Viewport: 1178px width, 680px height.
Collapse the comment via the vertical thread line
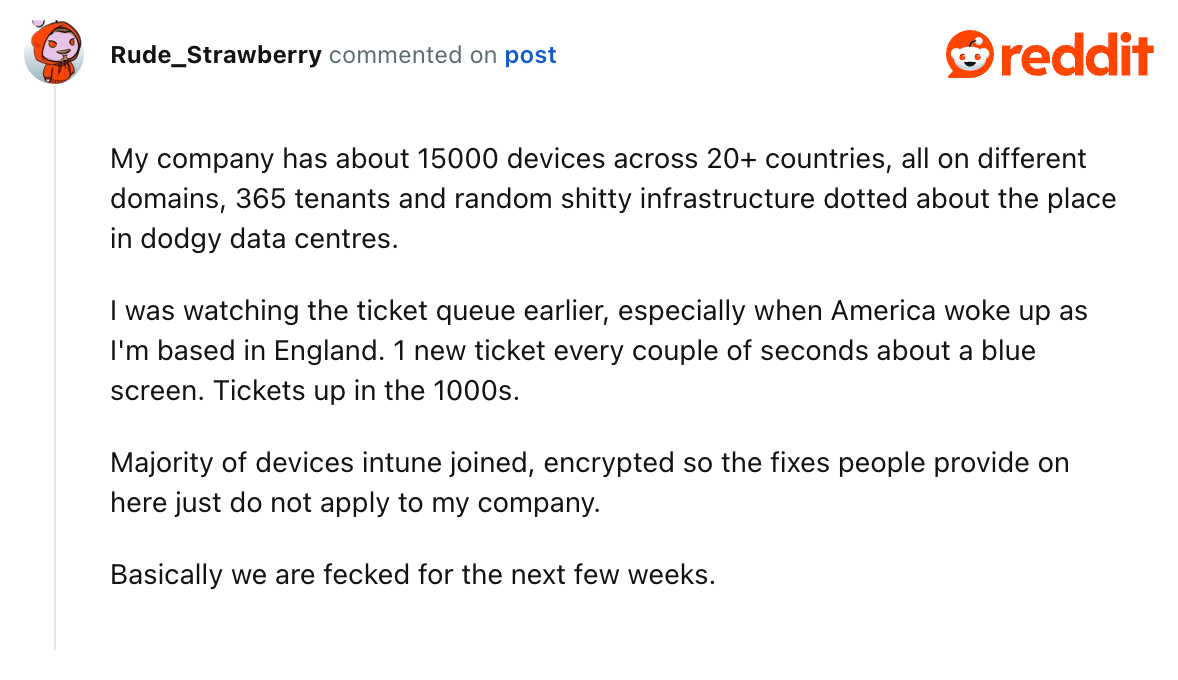coord(55,367)
